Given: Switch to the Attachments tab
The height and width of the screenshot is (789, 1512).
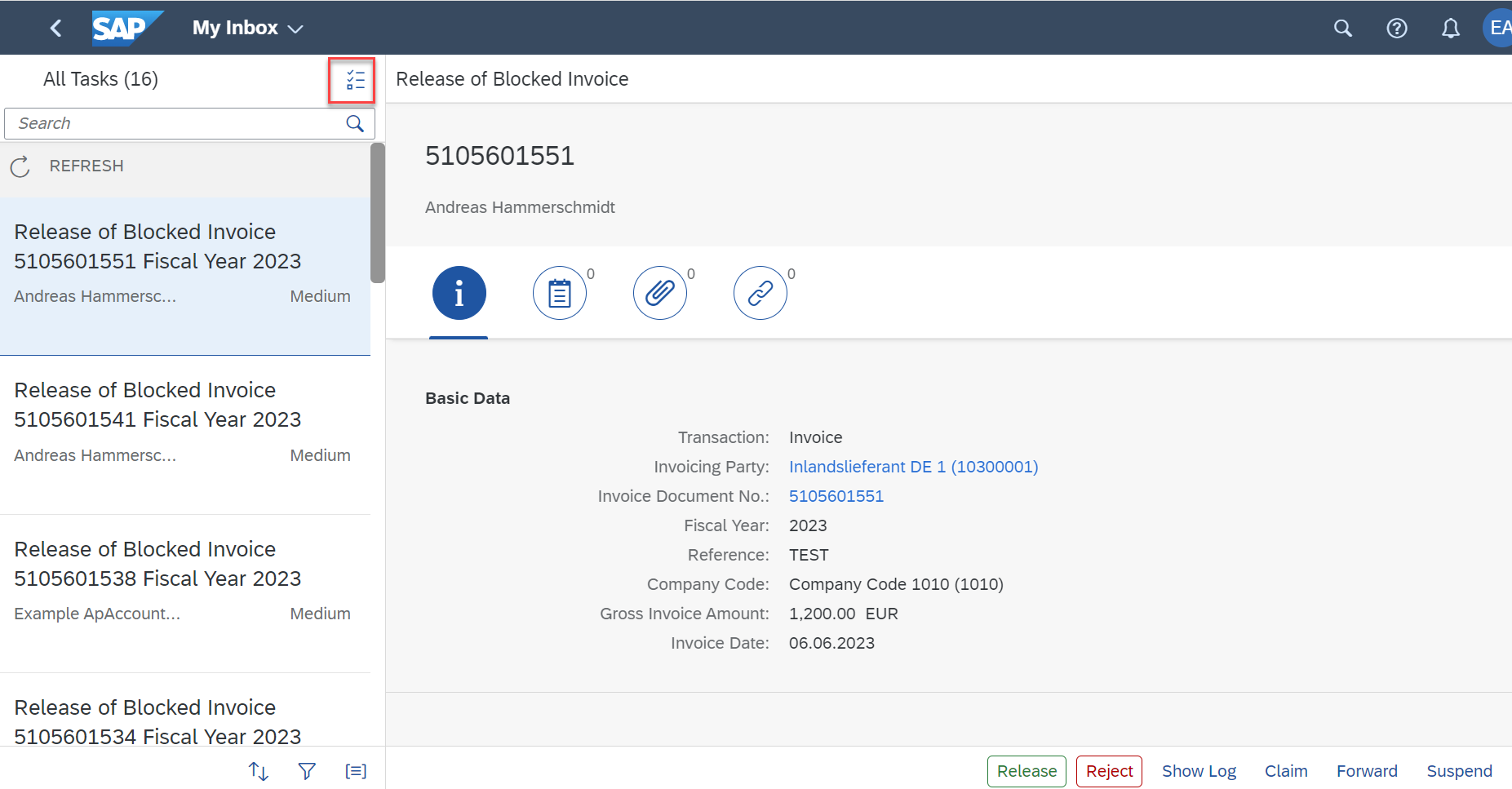Looking at the screenshot, I should [660, 293].
